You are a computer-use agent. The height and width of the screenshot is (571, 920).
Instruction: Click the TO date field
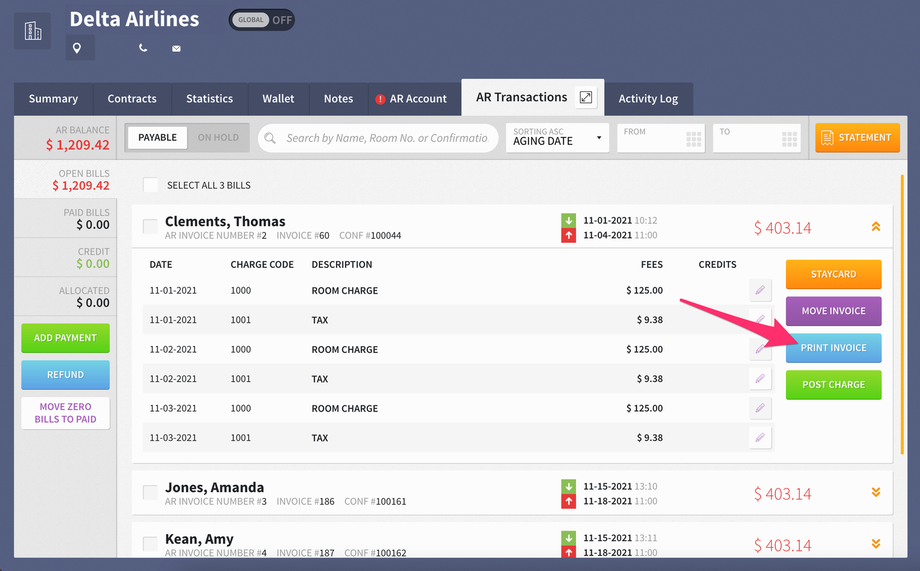click(757, 138)
